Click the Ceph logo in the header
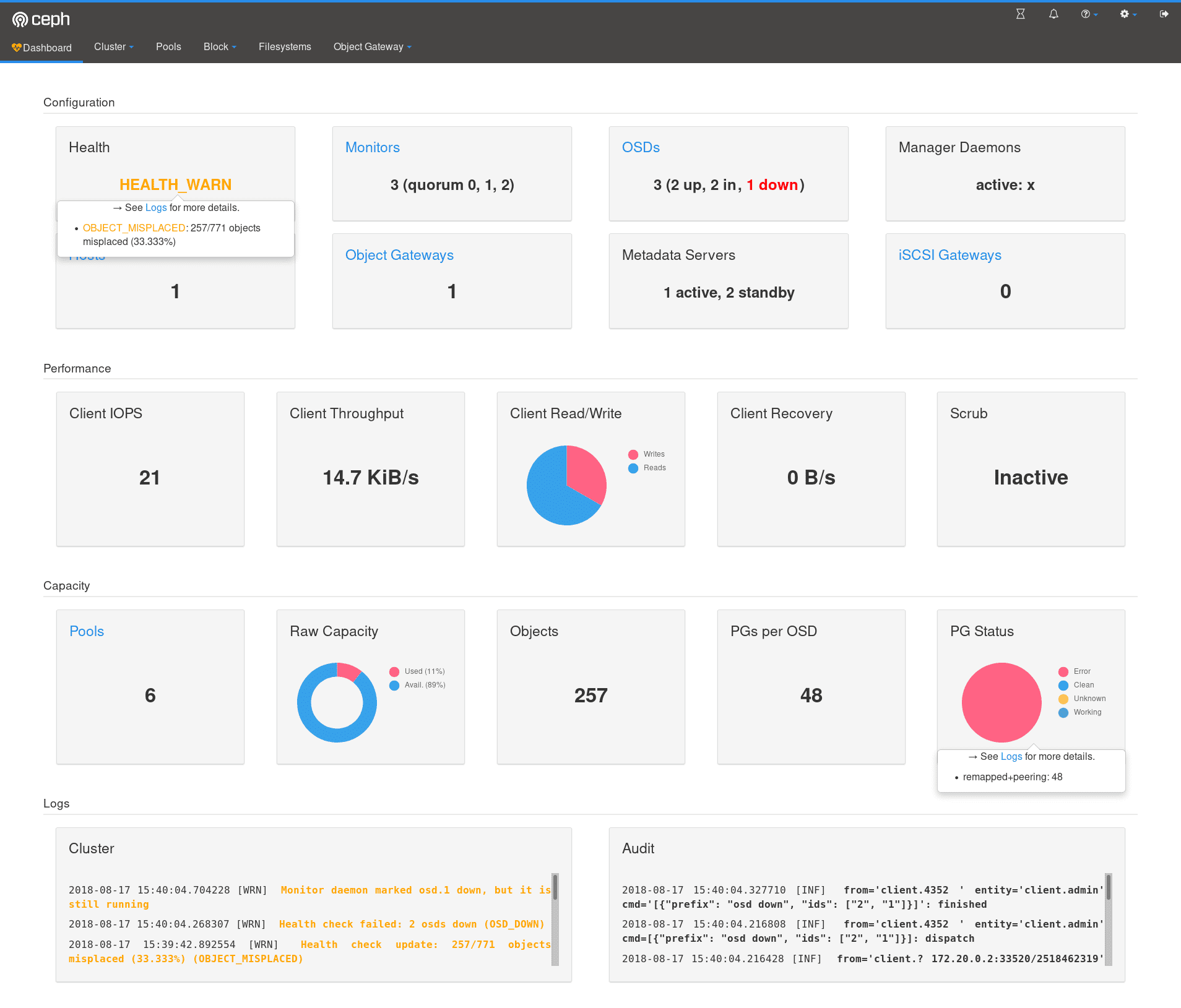Screen dimensions: 1181x1008 coord(41,20)
